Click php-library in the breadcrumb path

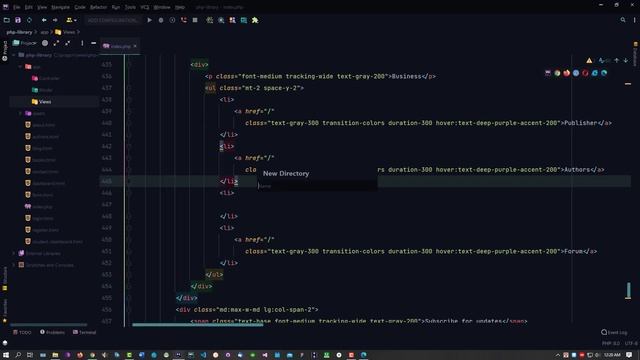[19, 32]
